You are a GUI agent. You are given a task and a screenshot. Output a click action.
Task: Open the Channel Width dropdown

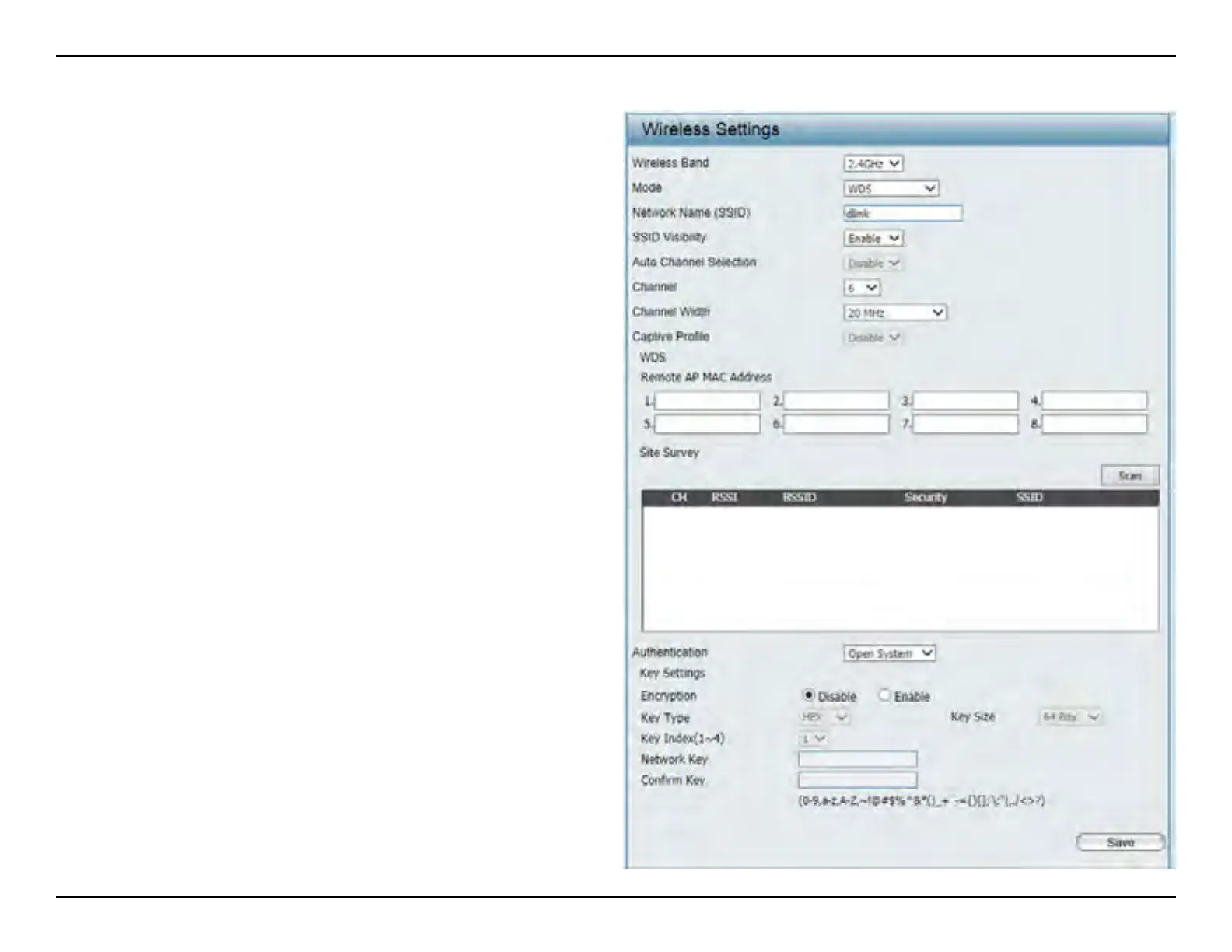tap(895, 313)
